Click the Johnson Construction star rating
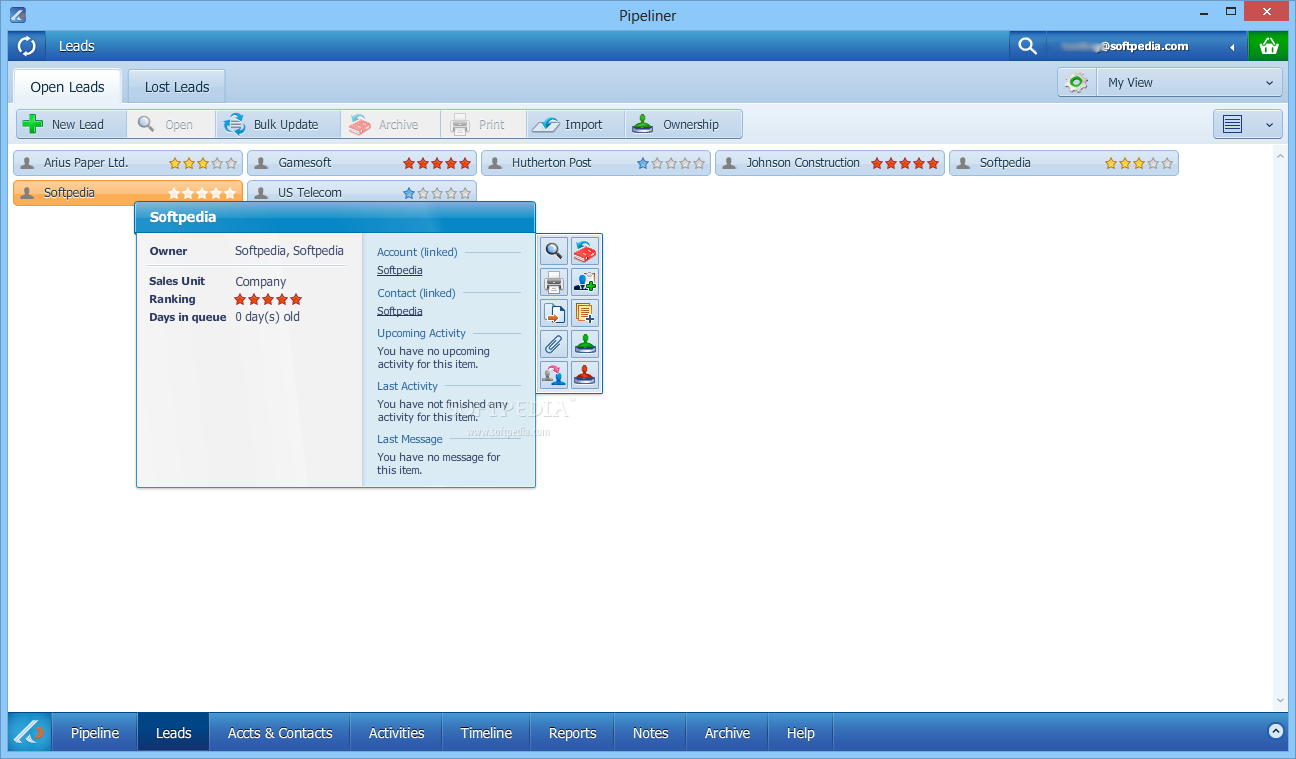Viewport: 1296px width, 759px height. (905, 163)
